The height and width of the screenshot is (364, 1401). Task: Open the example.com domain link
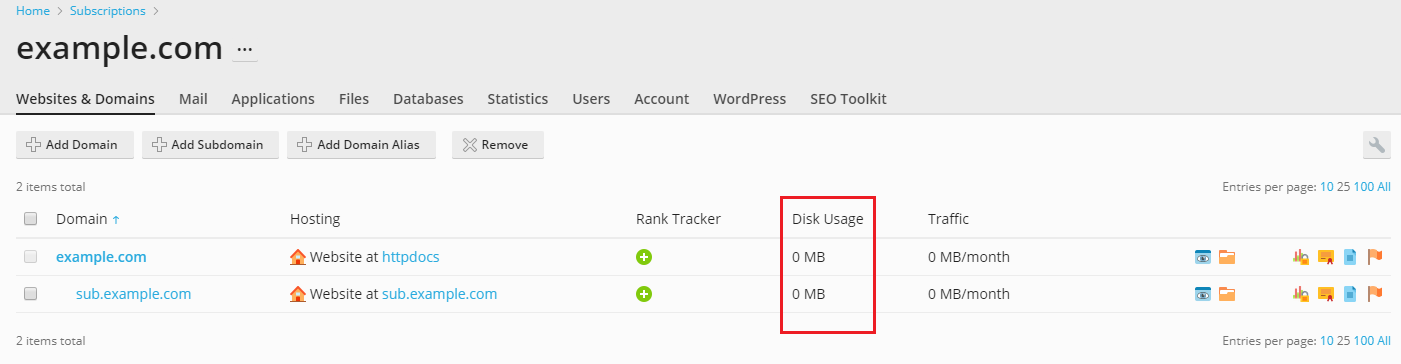[101, 257]
